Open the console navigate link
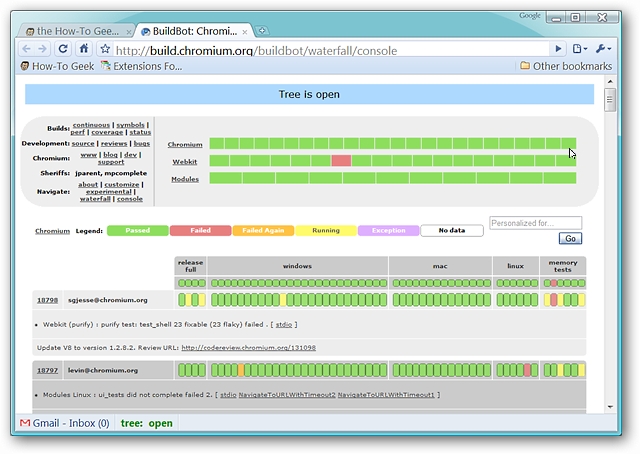The width and height of the screenshot is (640, 454). pos(130,199)
